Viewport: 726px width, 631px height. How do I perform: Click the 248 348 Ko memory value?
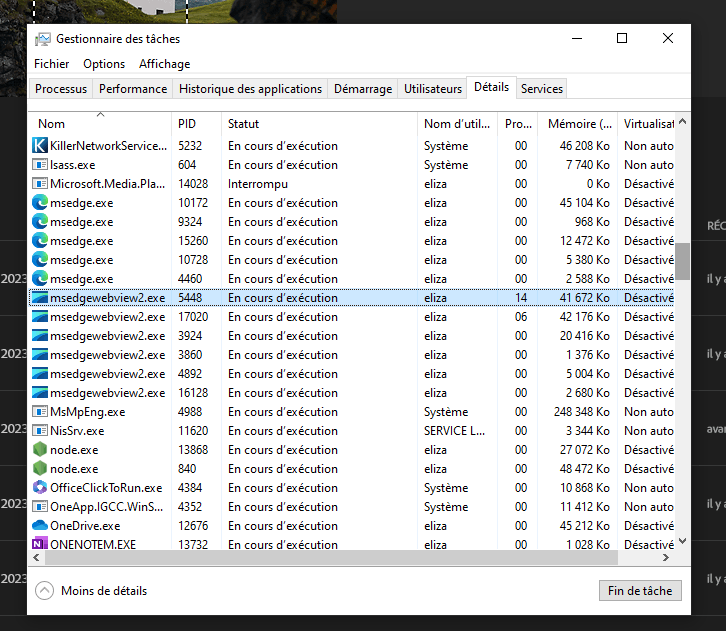(582, 412)
